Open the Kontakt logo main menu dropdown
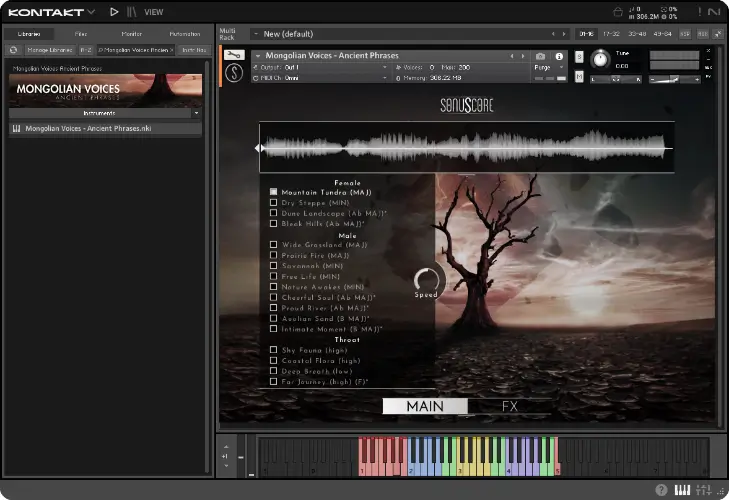 [50, 12]
